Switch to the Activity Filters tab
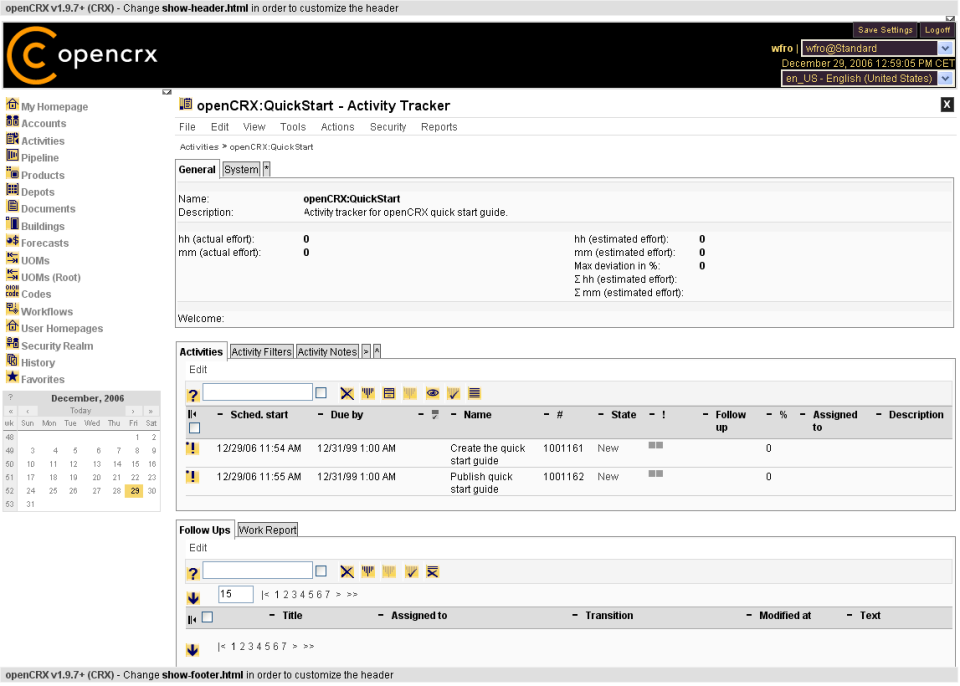Viewport: 960px width, 686px height. click(261, 352)
